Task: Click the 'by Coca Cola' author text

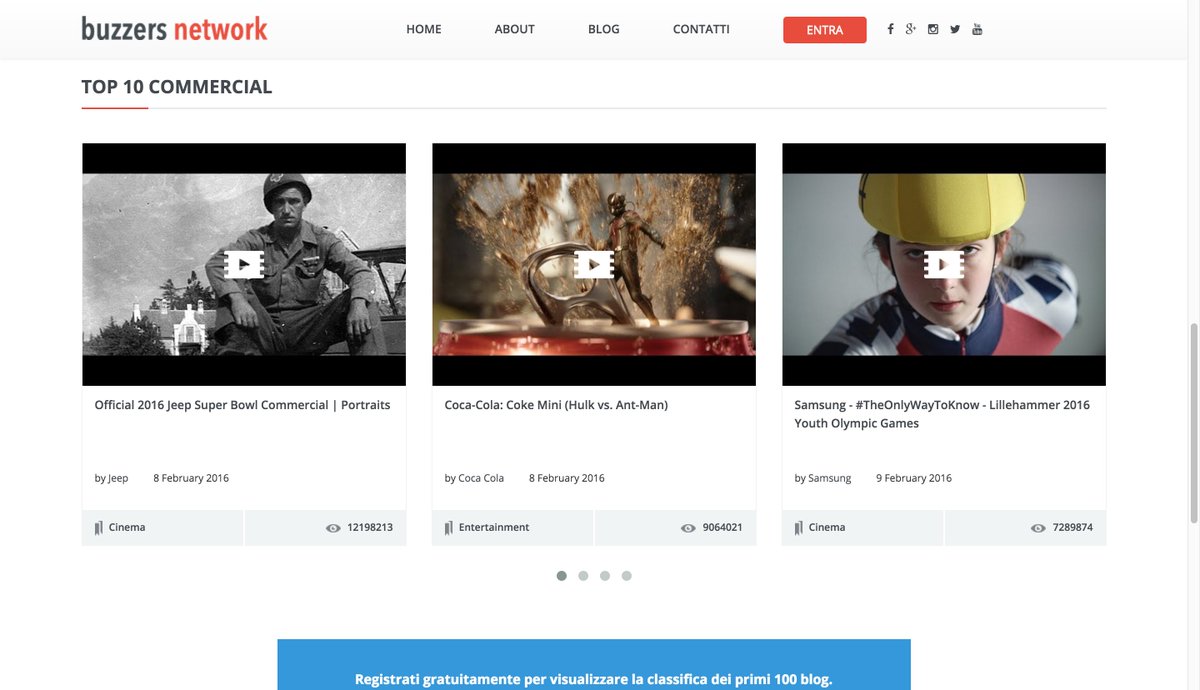Action: (474, 478)
